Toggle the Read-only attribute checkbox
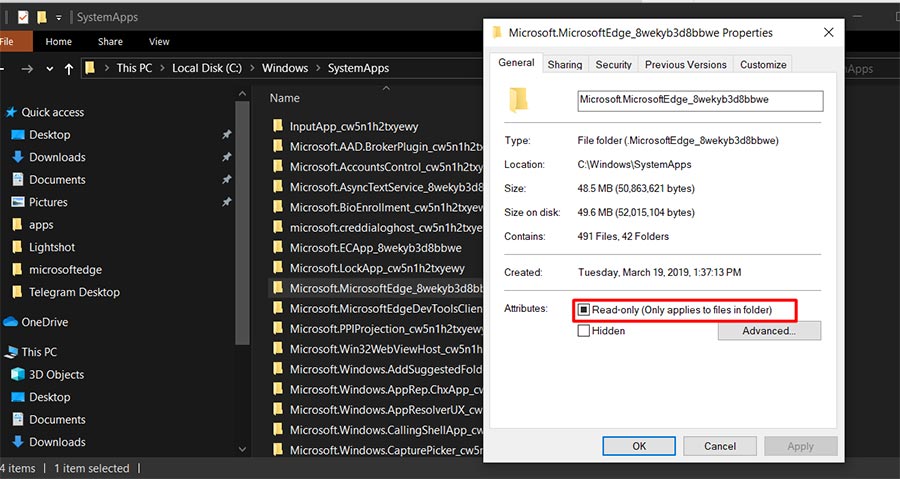The width and height of the screenshot is (900, 479). (x=584, y=310)
